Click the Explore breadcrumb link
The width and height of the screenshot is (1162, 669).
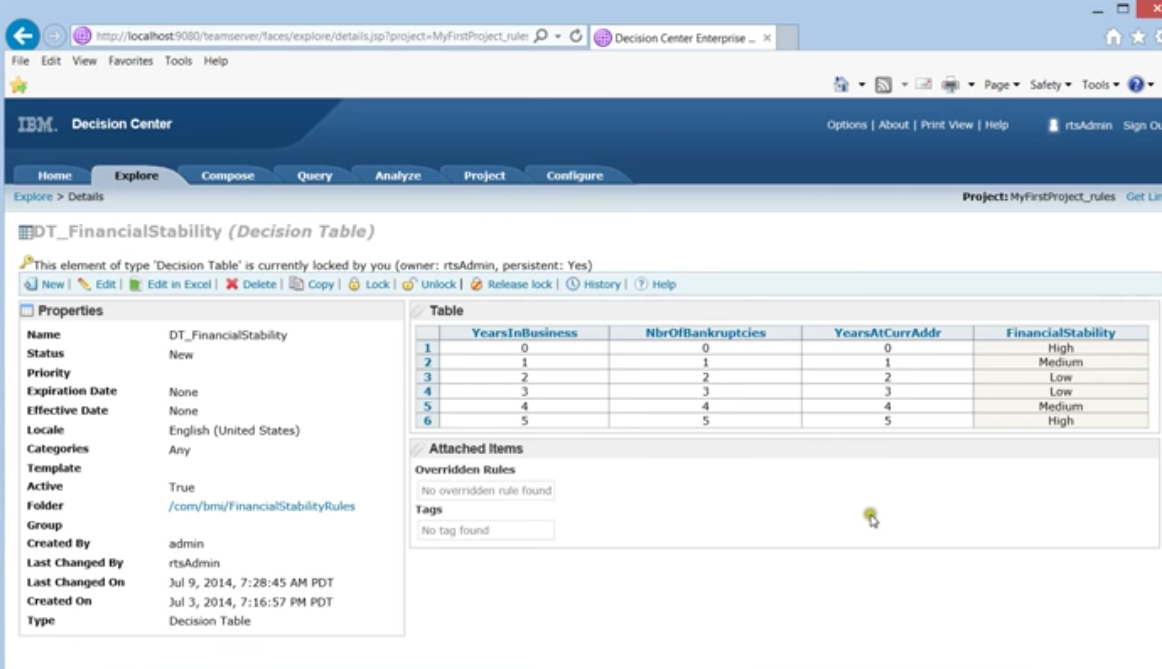pos(33,197)
